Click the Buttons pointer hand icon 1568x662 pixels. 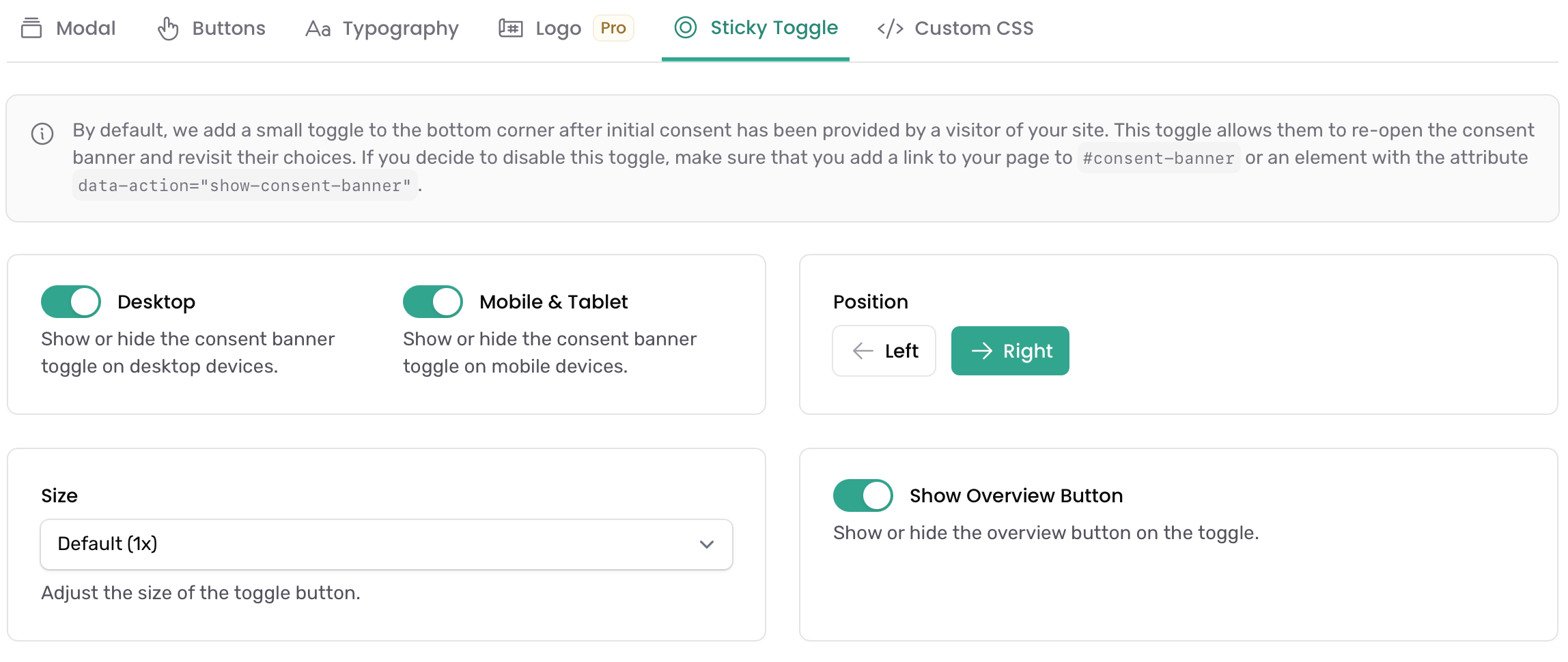coord(168,29)
